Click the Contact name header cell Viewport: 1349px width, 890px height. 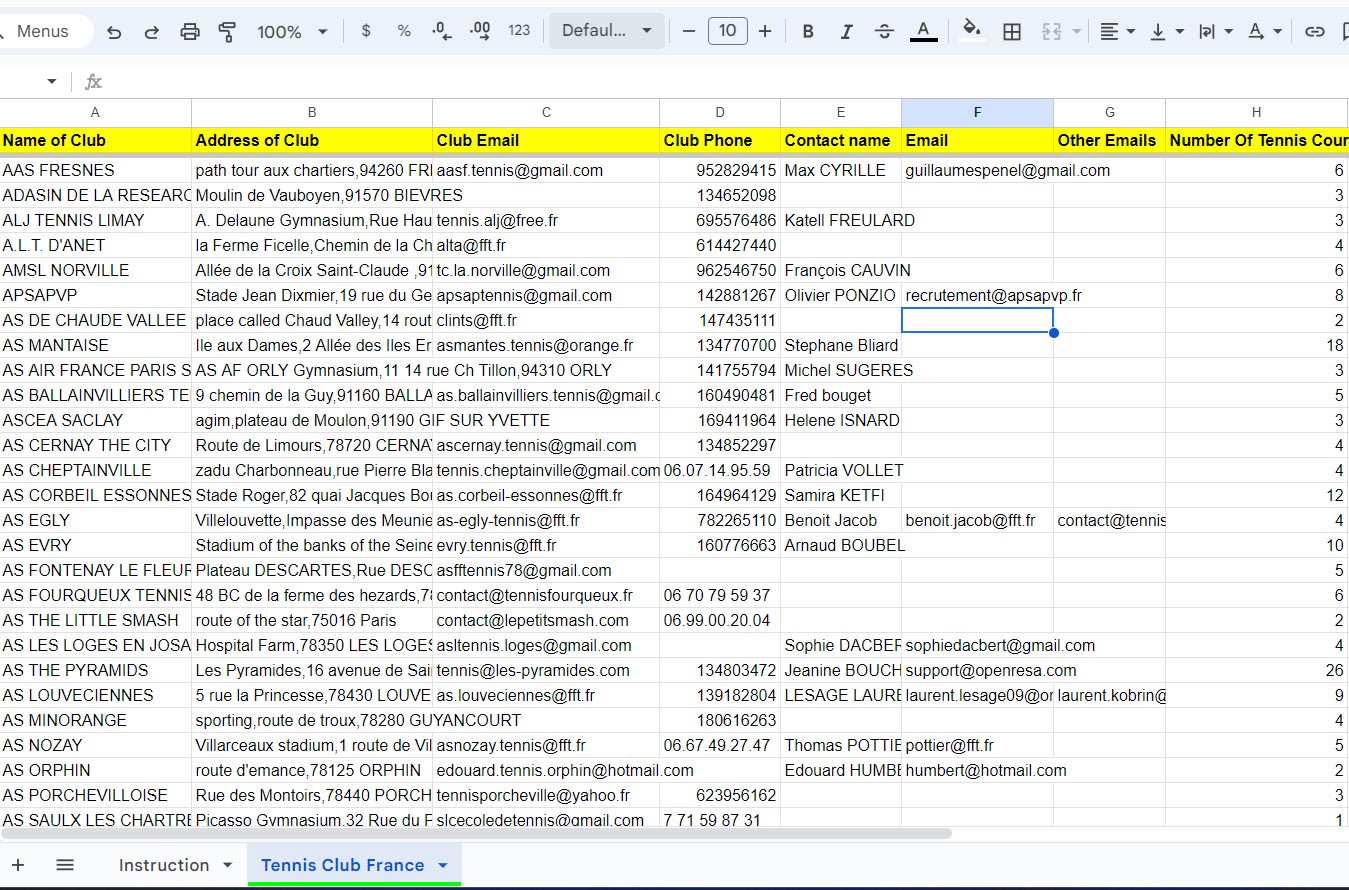pyautogui.click(x=841, y=140)
